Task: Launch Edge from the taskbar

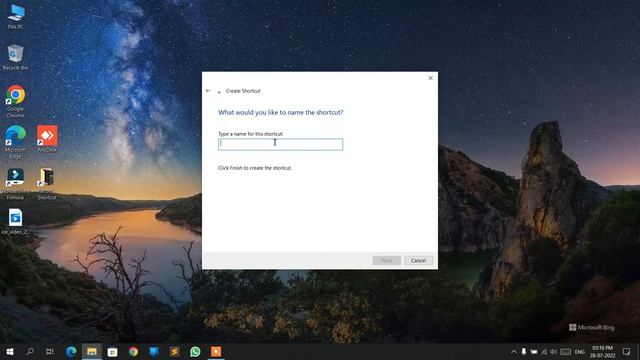Action: point(71,351)
